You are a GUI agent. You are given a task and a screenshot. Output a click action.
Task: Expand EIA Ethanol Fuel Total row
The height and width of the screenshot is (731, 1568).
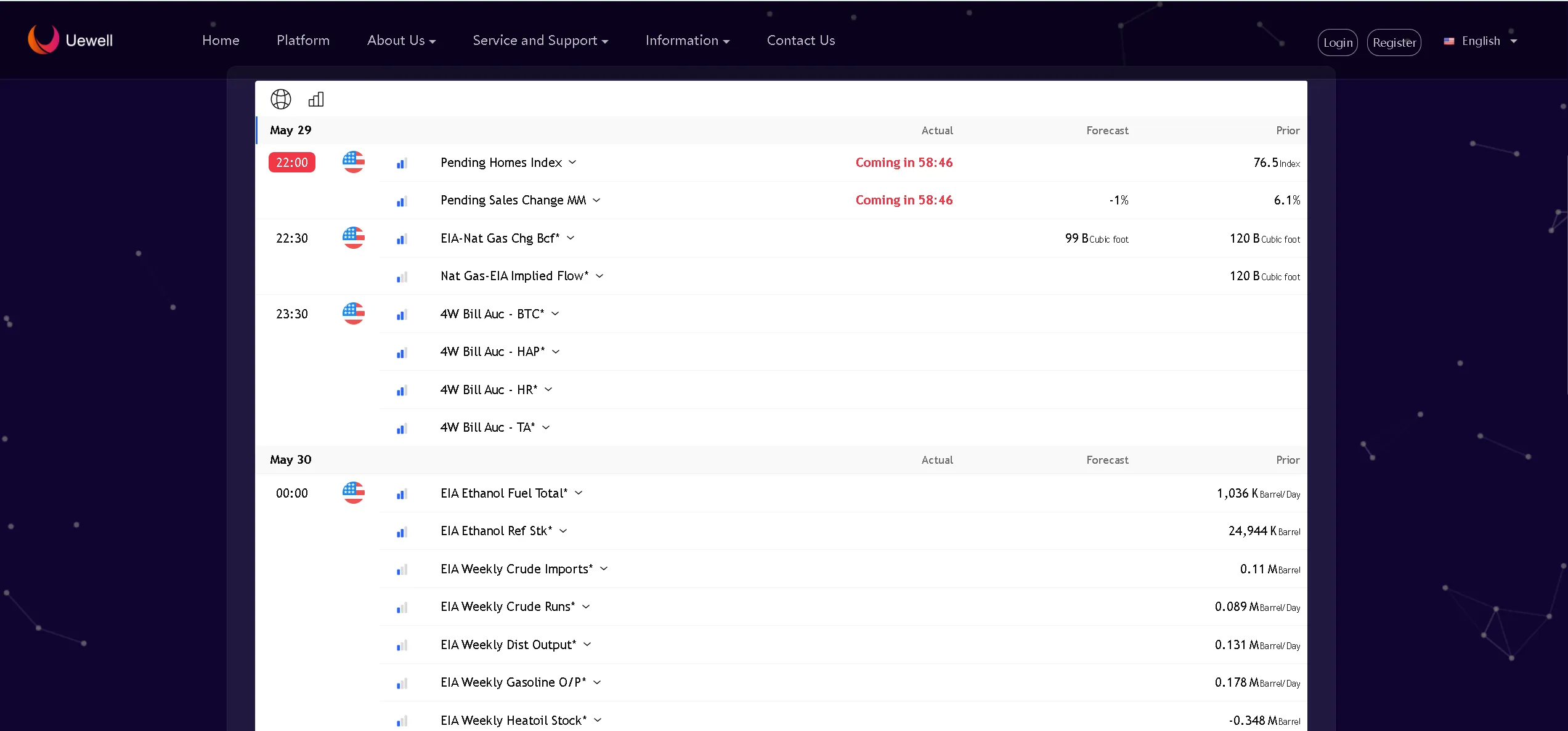[579, 493]
